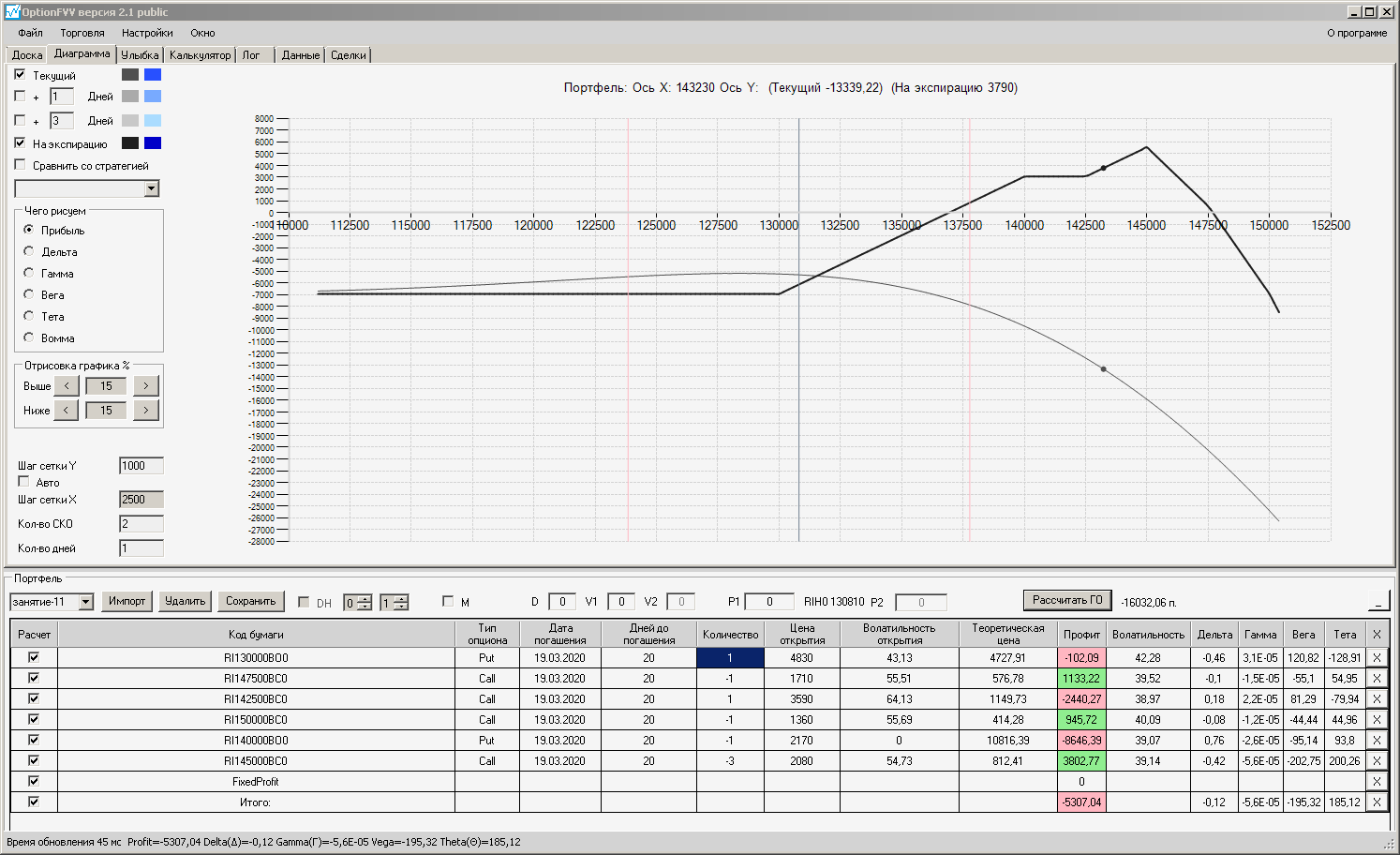The image size is (1400, 855).
Task: Click the Кол-во СКО input field
Action: click(x=141, y=524)
